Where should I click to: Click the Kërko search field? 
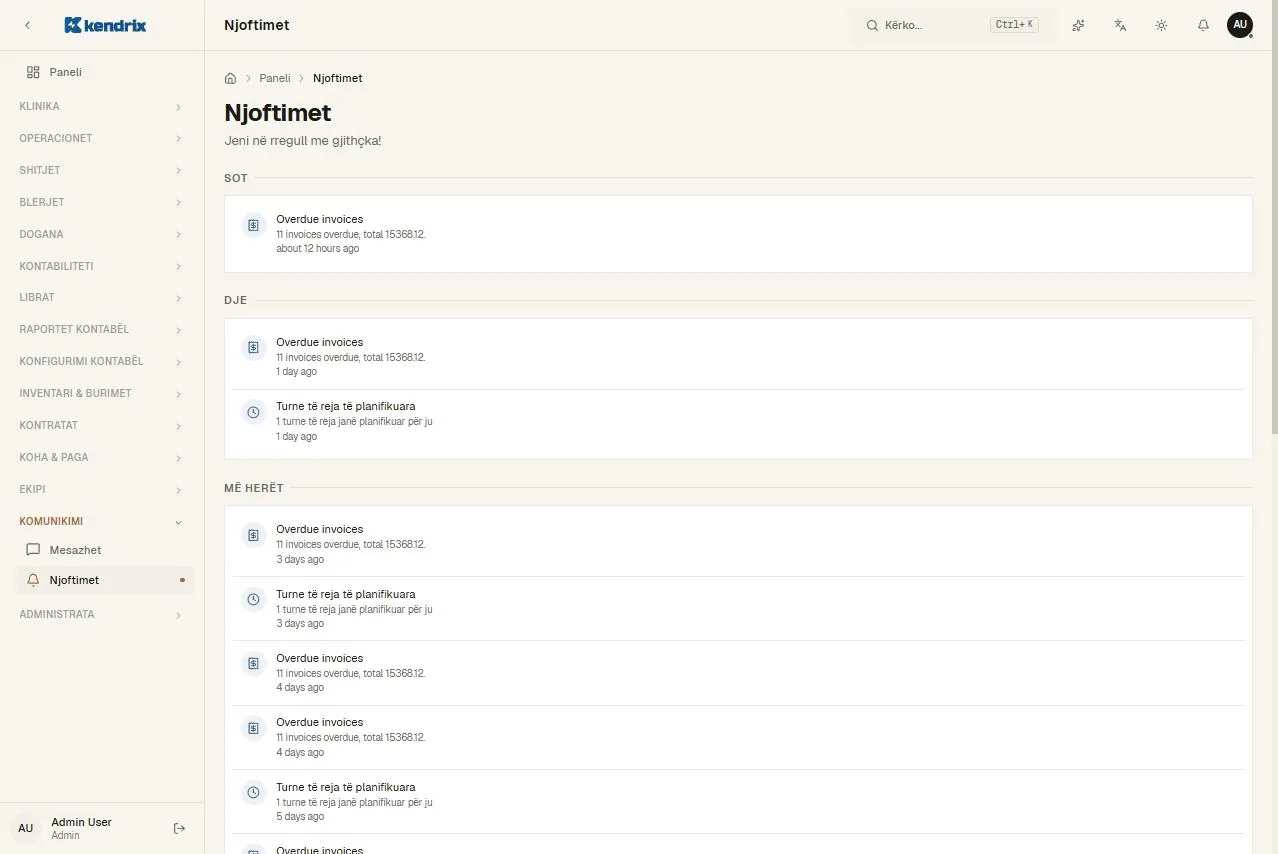pyautogui.click(x=952, y=25)
